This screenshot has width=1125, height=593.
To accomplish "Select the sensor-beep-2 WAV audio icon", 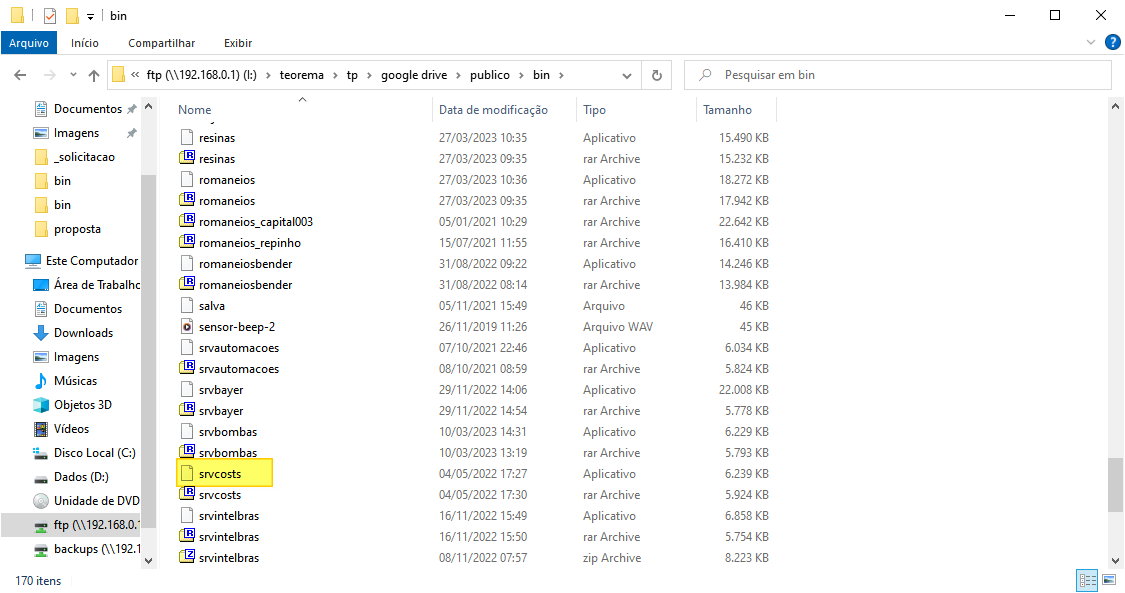I will coord(187,326).
